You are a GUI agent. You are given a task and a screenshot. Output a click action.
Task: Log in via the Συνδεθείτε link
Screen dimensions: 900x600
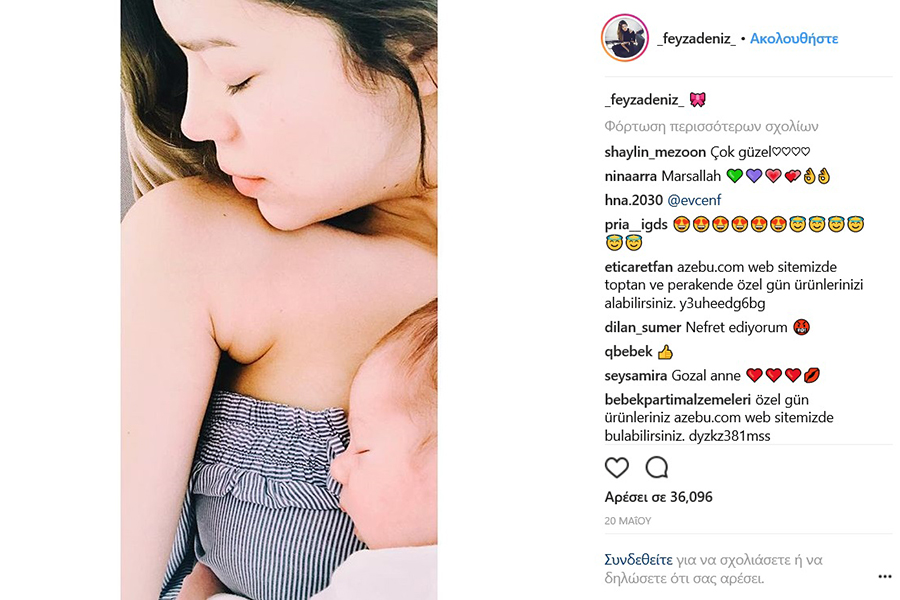(x=638, y=560)
